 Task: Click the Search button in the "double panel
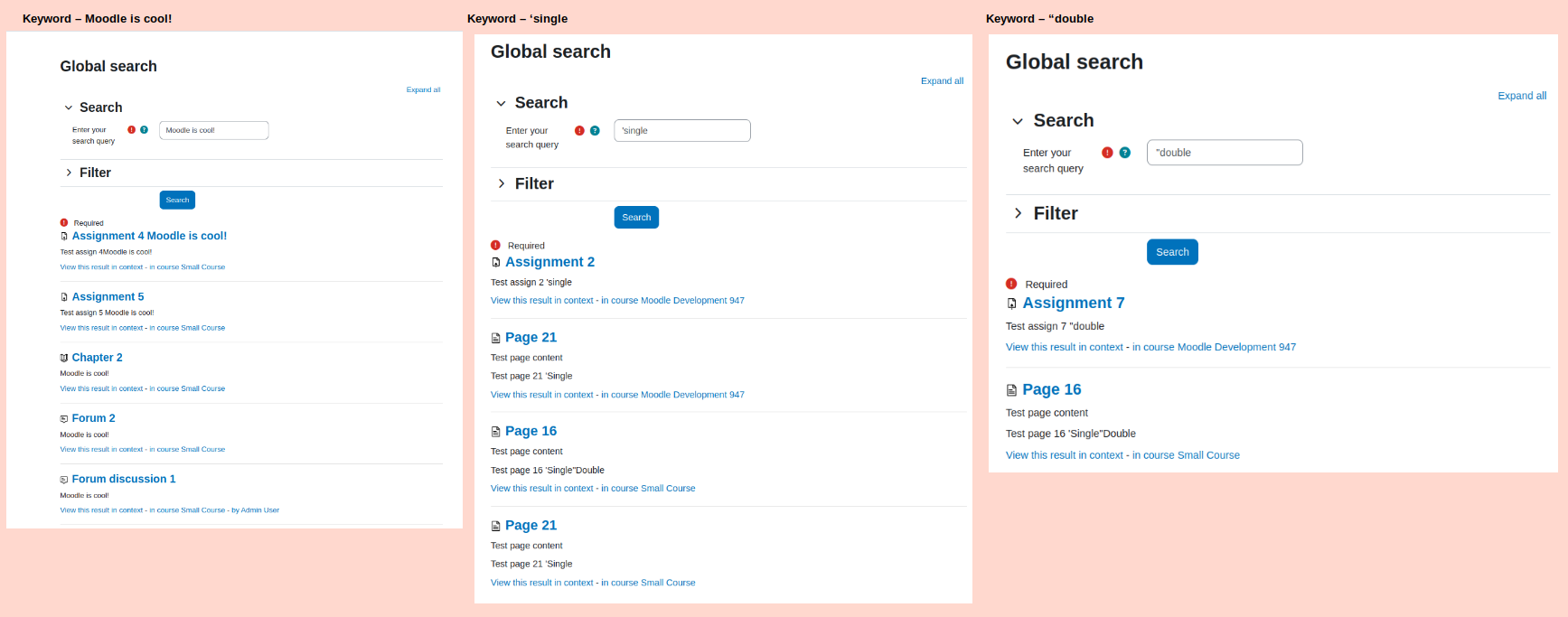point(1172,252)
